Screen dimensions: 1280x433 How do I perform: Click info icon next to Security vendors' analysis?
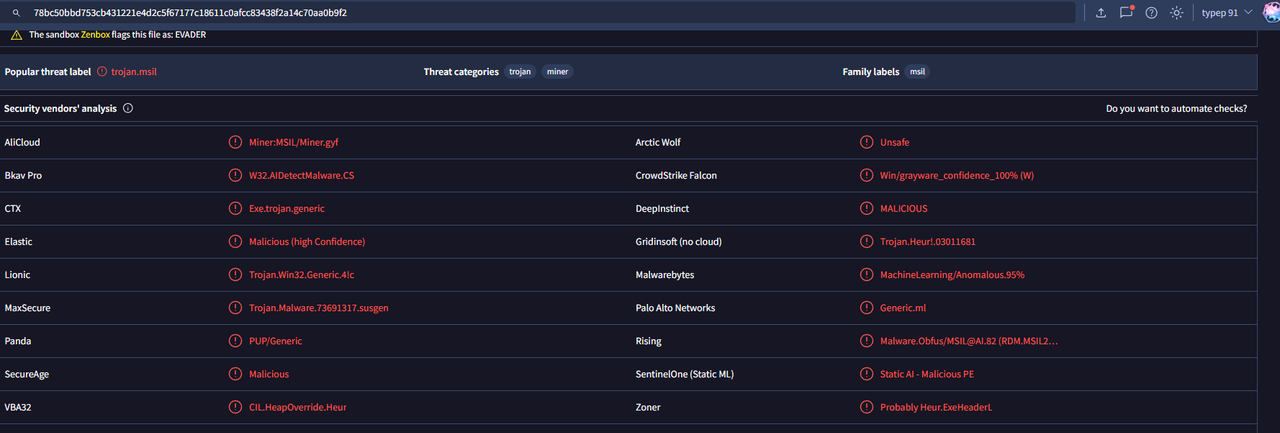click(x=128, y=108)
